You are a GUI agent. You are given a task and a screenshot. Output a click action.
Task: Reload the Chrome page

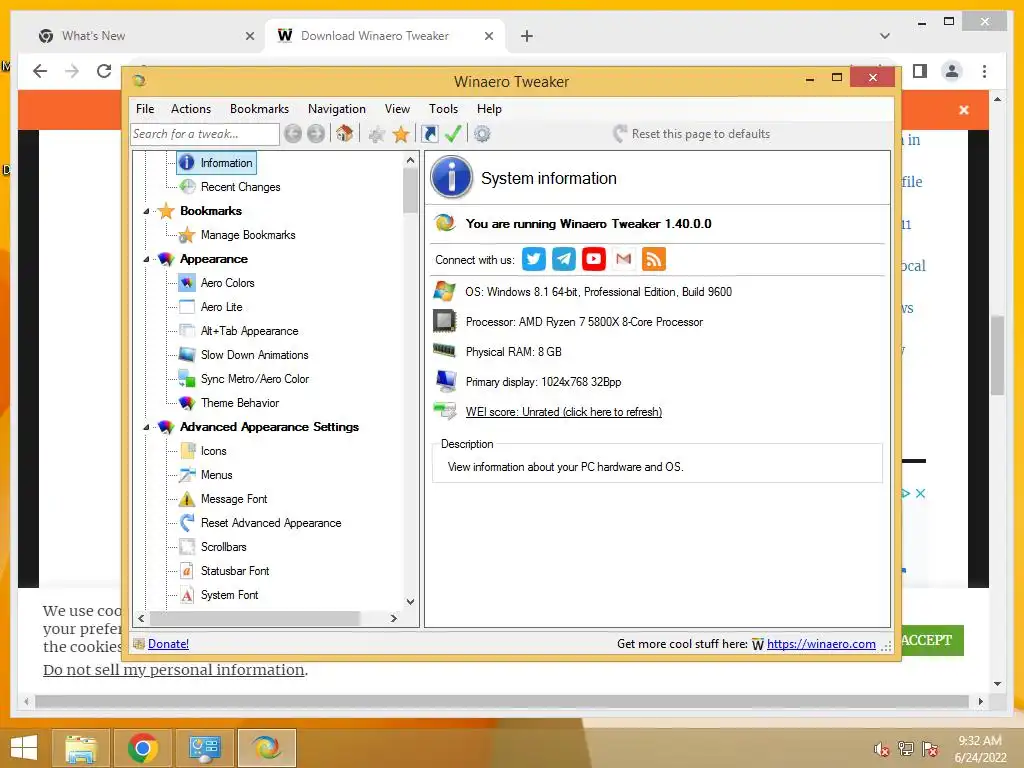[x=104, y=71]
